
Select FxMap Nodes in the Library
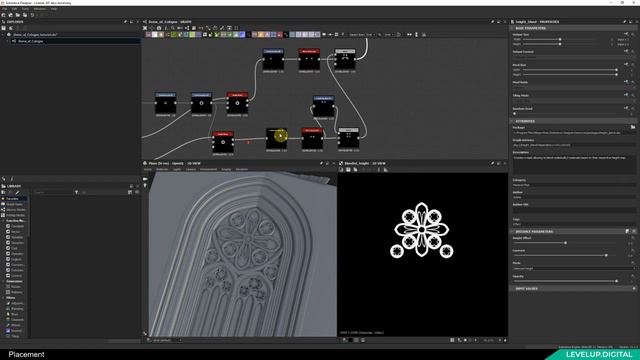coord(15,215)
